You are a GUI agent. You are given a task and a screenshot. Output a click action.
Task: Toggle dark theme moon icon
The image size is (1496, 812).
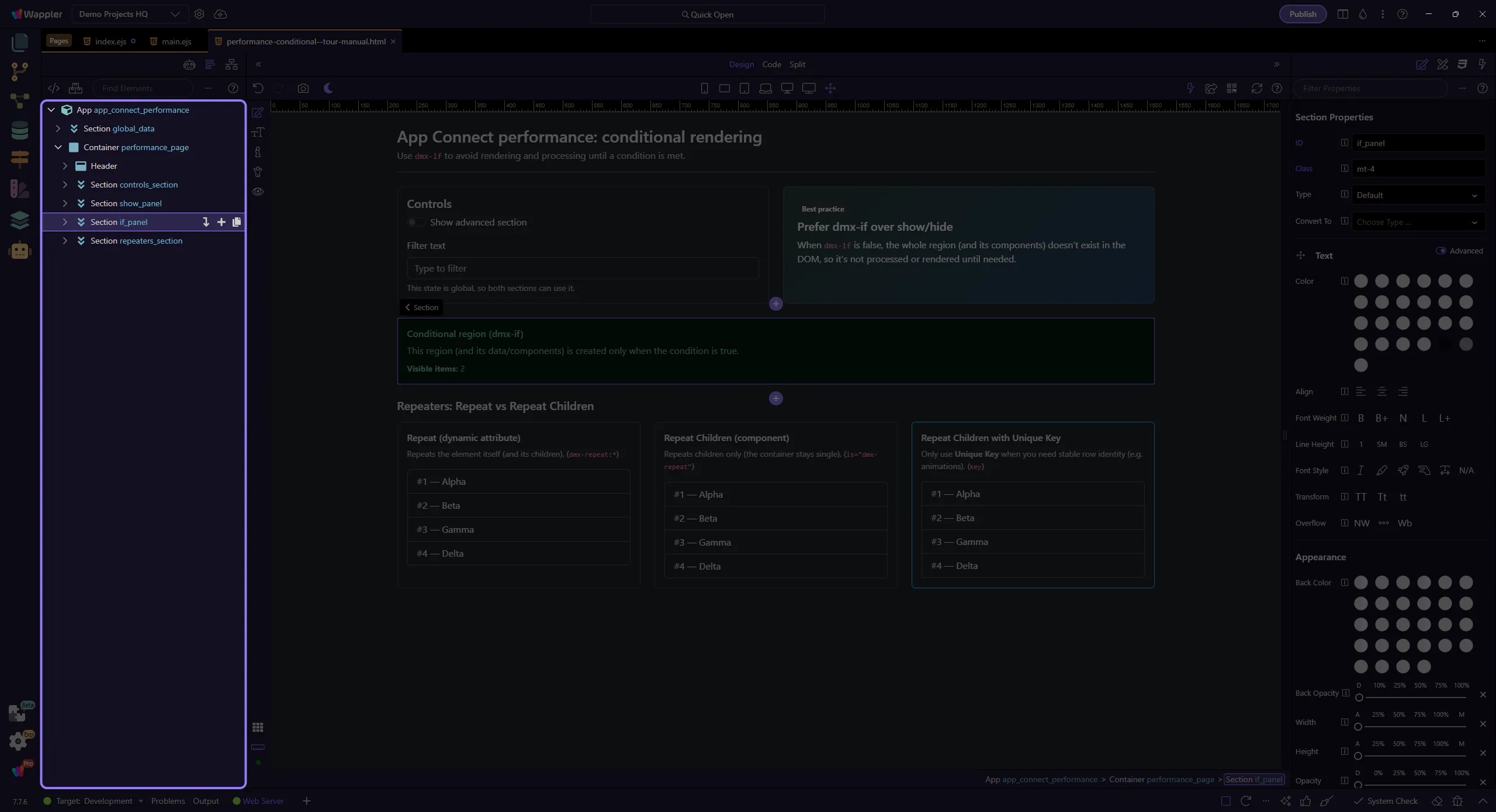click(x=328, y=88)
